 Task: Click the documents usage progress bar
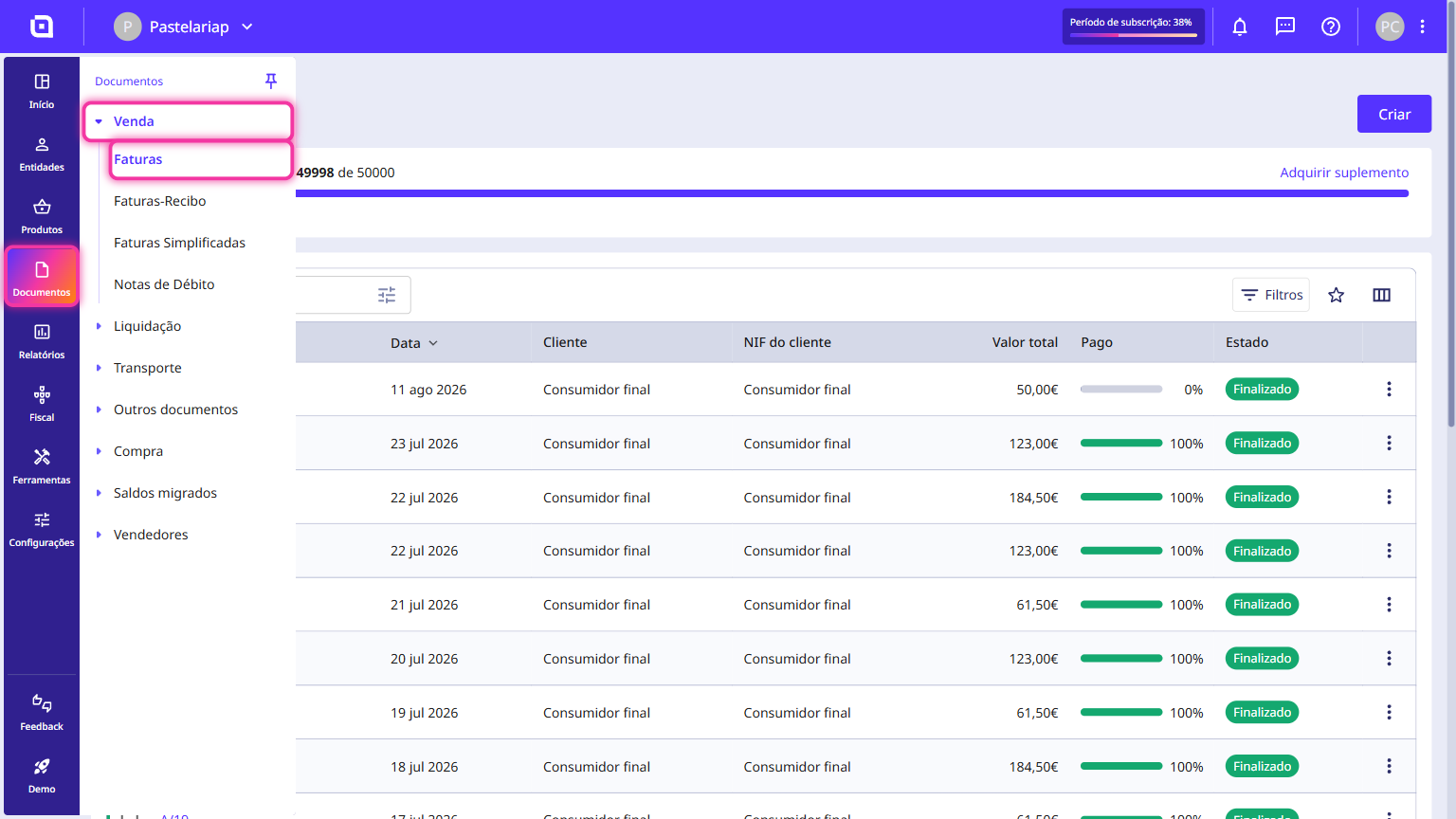pos(852,193)
